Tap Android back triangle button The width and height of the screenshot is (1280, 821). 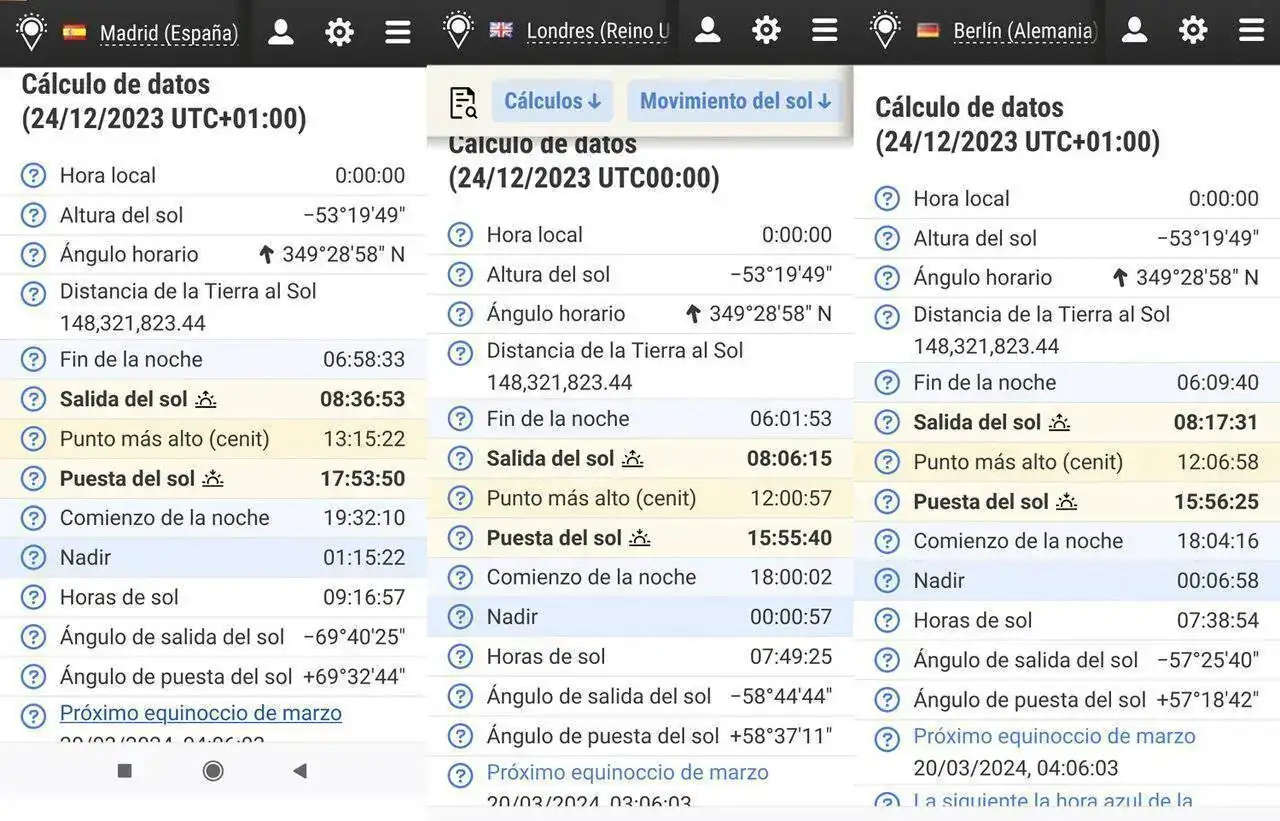[299, 771]
